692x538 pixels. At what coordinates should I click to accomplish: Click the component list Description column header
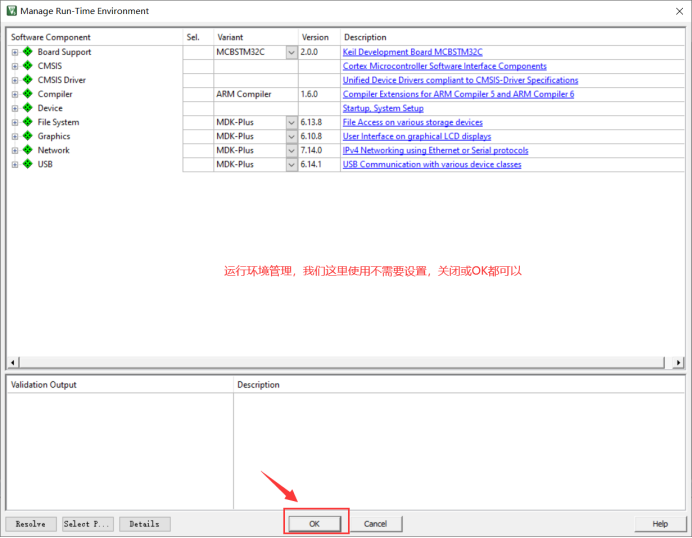pos(512,37)
